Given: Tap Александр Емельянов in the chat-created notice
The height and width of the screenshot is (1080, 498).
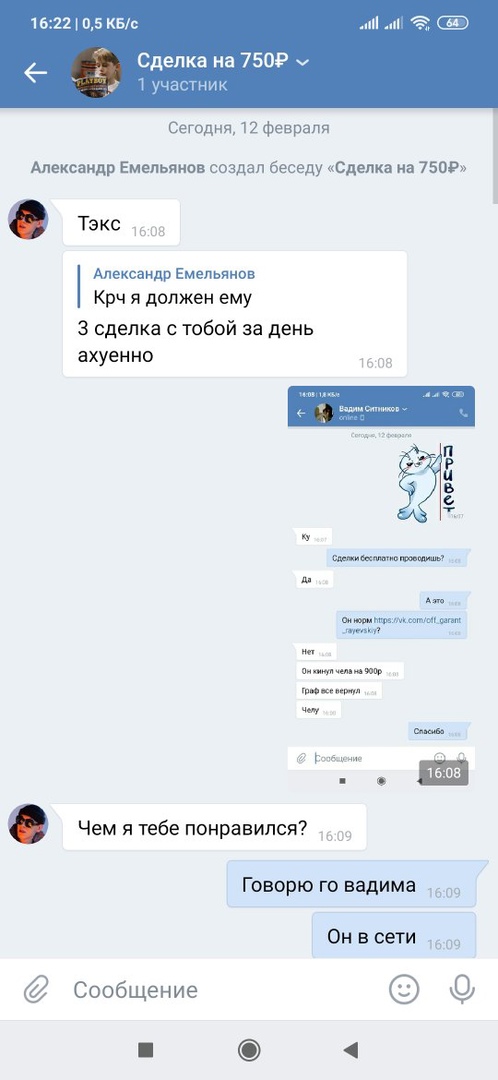Looking at the screenshot, I should click(x=118, y=167).
